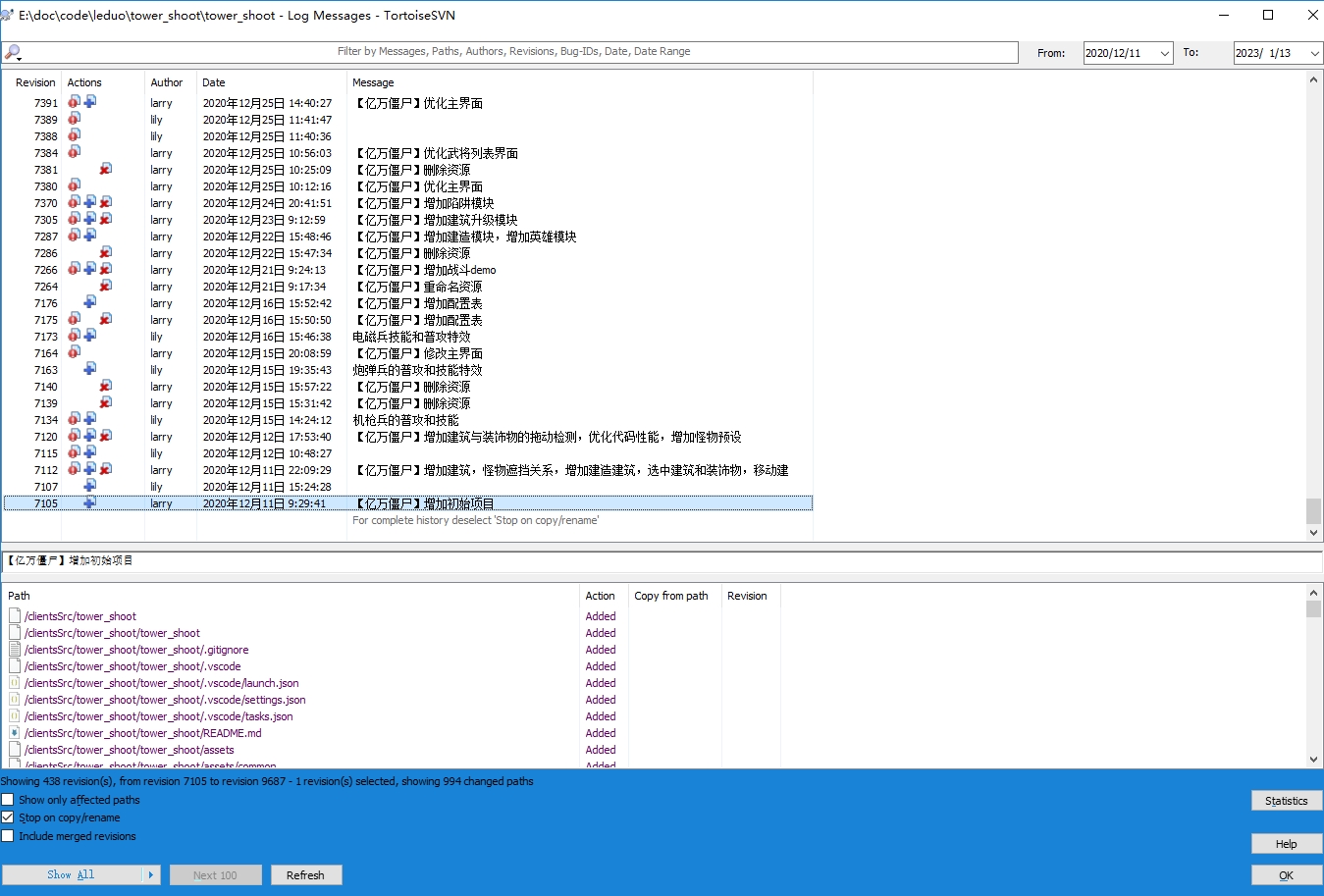Sort changed paths by Action column header
1324x896 pixels.
(x=600, y=596)
